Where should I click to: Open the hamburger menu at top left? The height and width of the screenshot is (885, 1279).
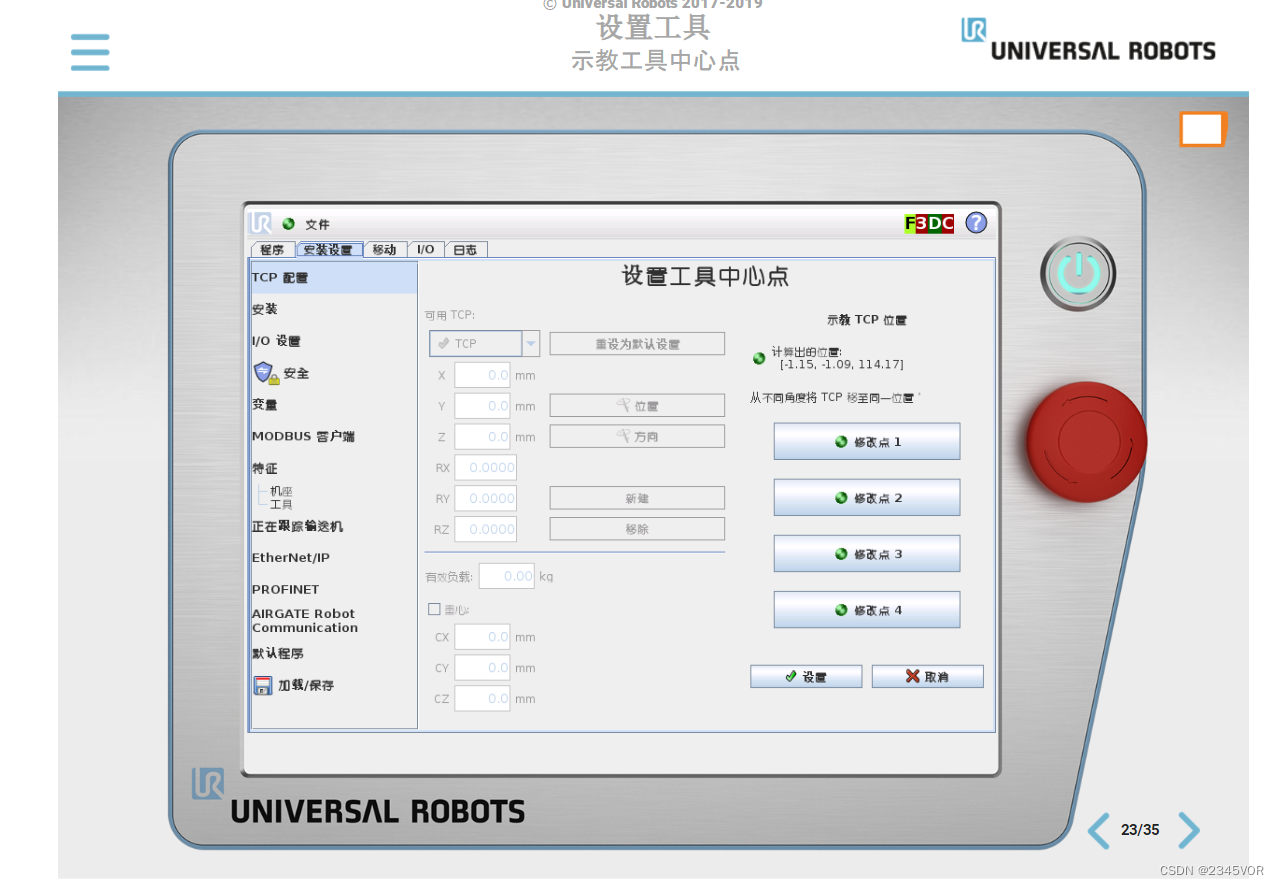pos(90,52)
